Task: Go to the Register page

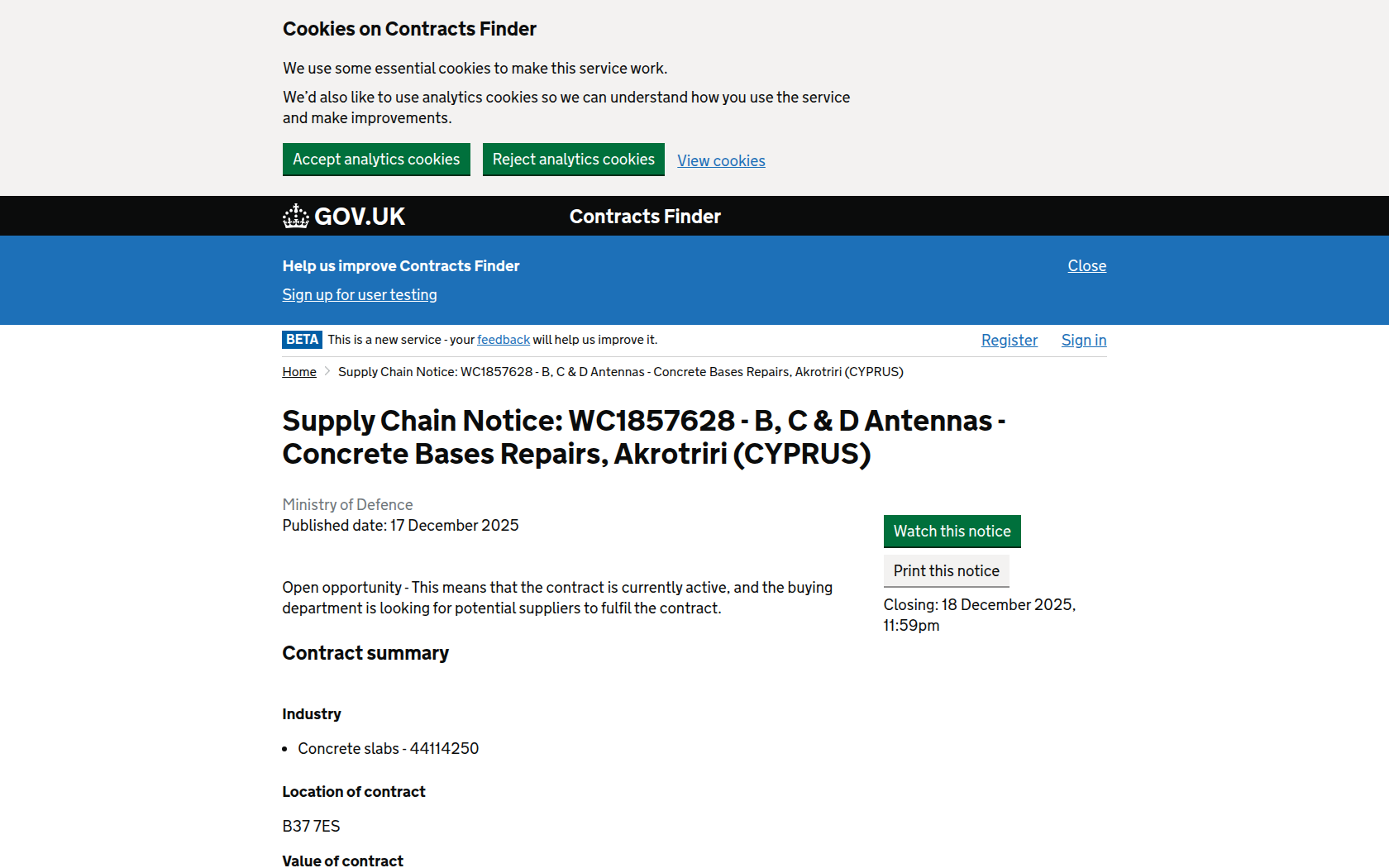Action: 1009,341
